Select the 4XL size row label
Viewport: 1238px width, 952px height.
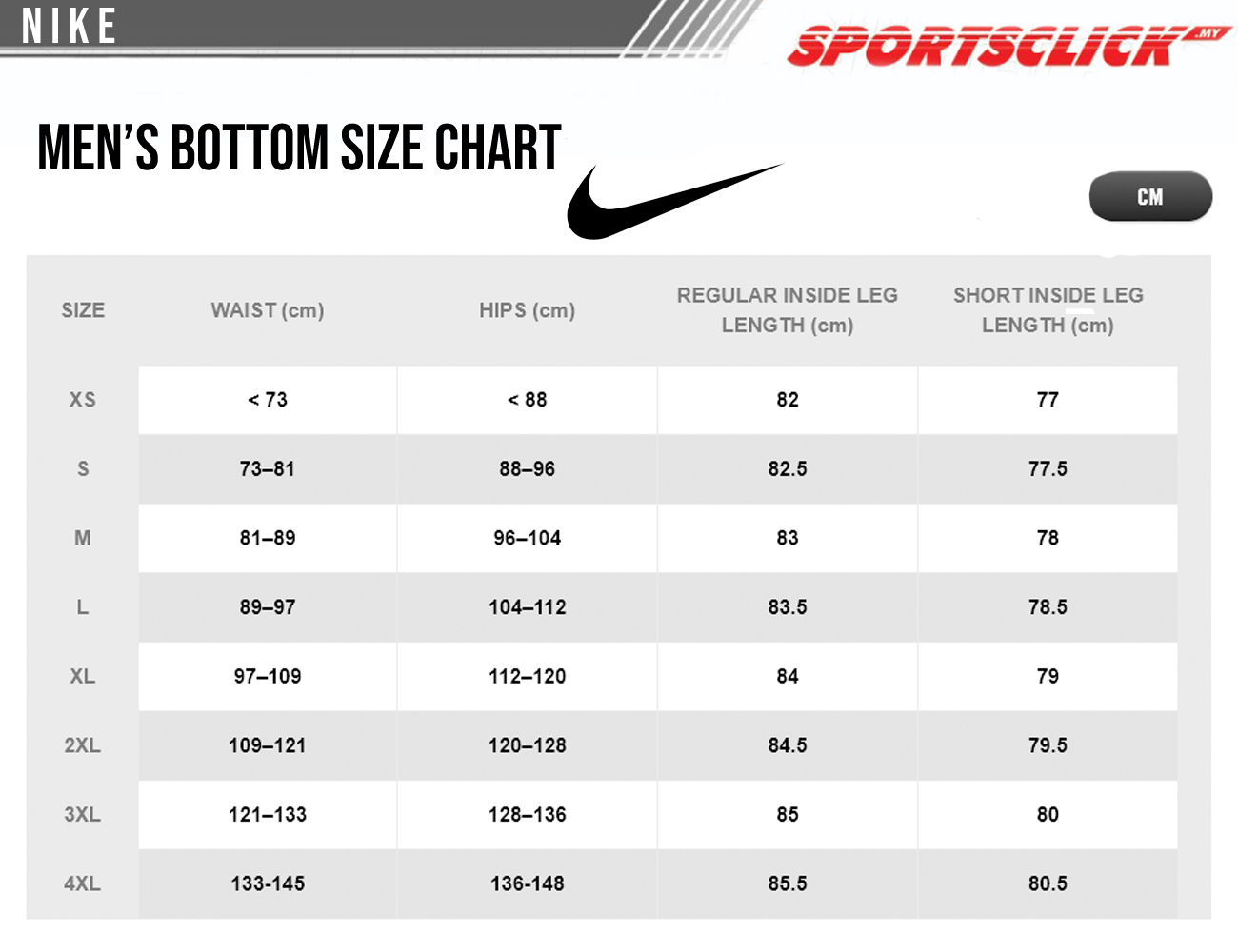83,883
